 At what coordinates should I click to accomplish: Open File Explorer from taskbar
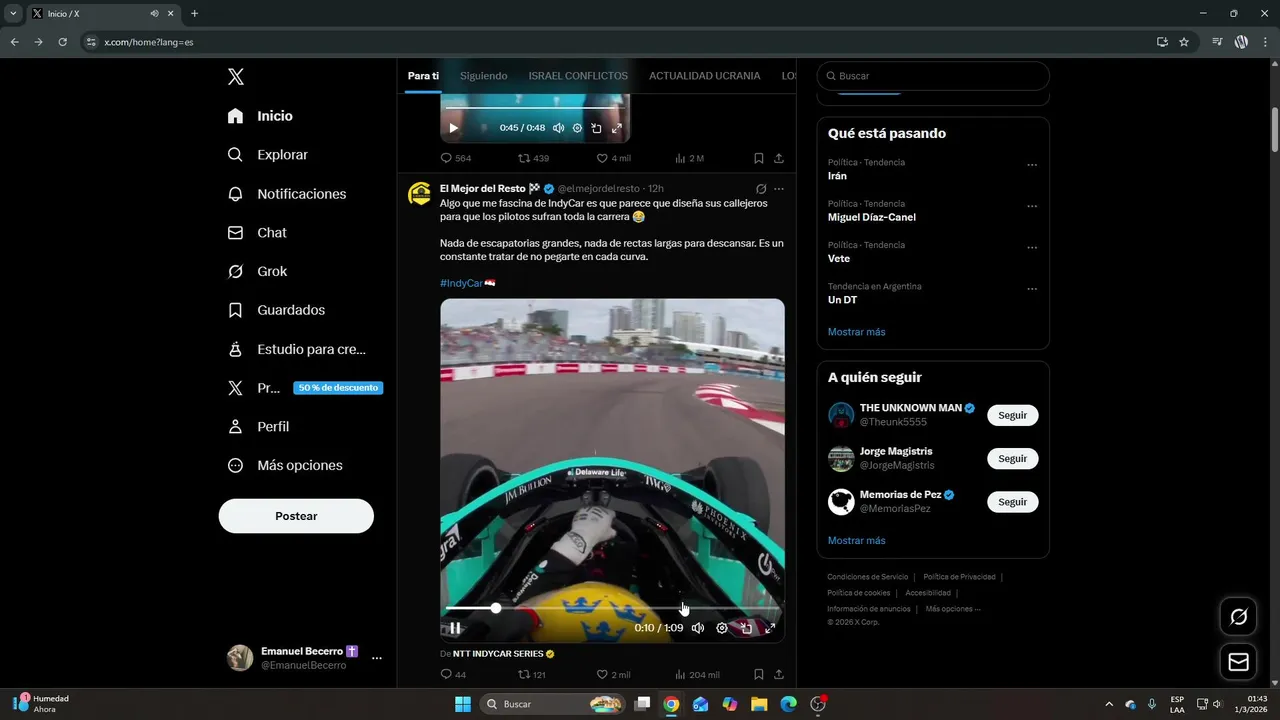coord(759,704)
